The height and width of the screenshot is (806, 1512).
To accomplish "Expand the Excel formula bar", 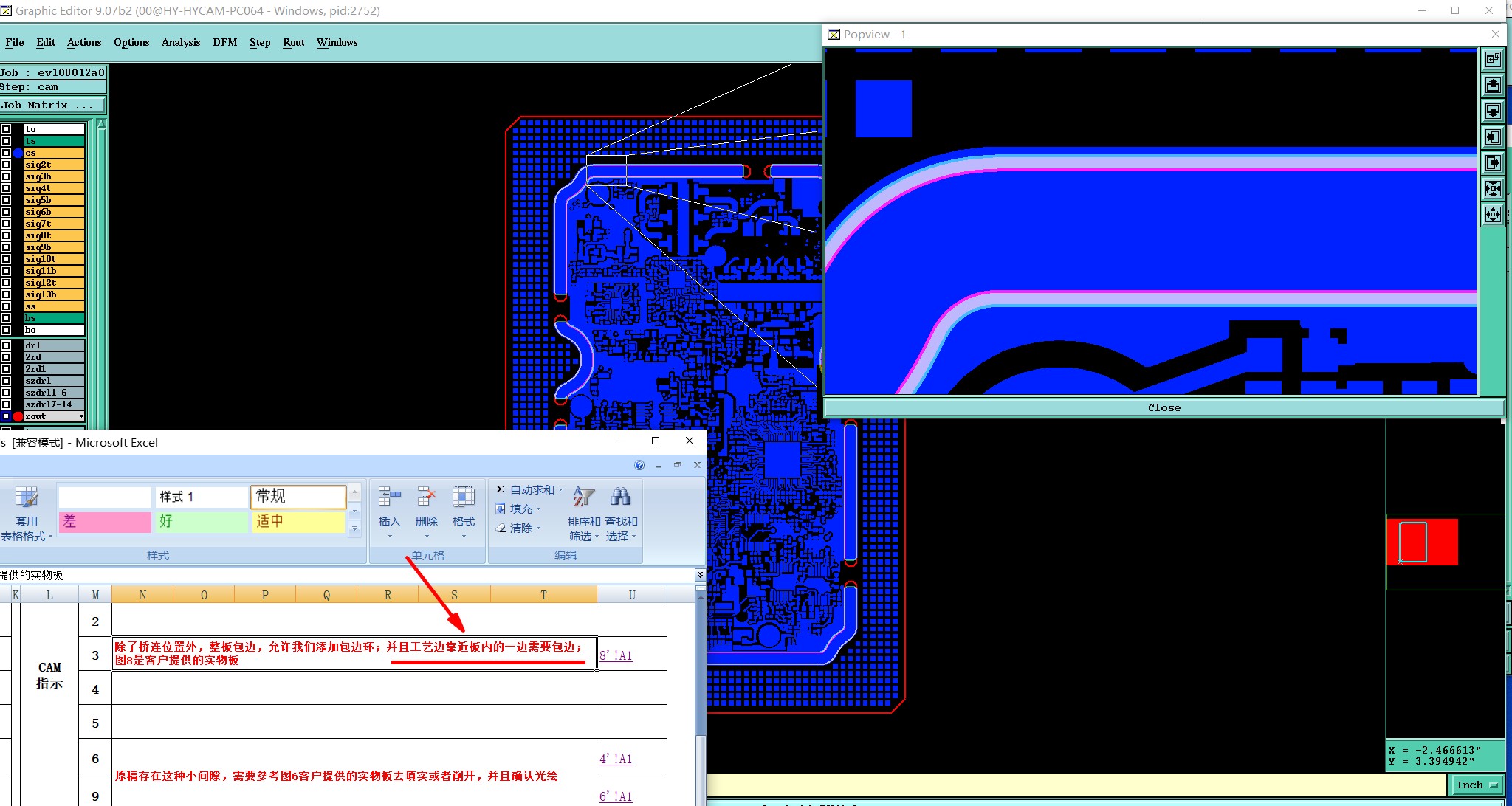I will pyautogui.click(x=699, y=574).
